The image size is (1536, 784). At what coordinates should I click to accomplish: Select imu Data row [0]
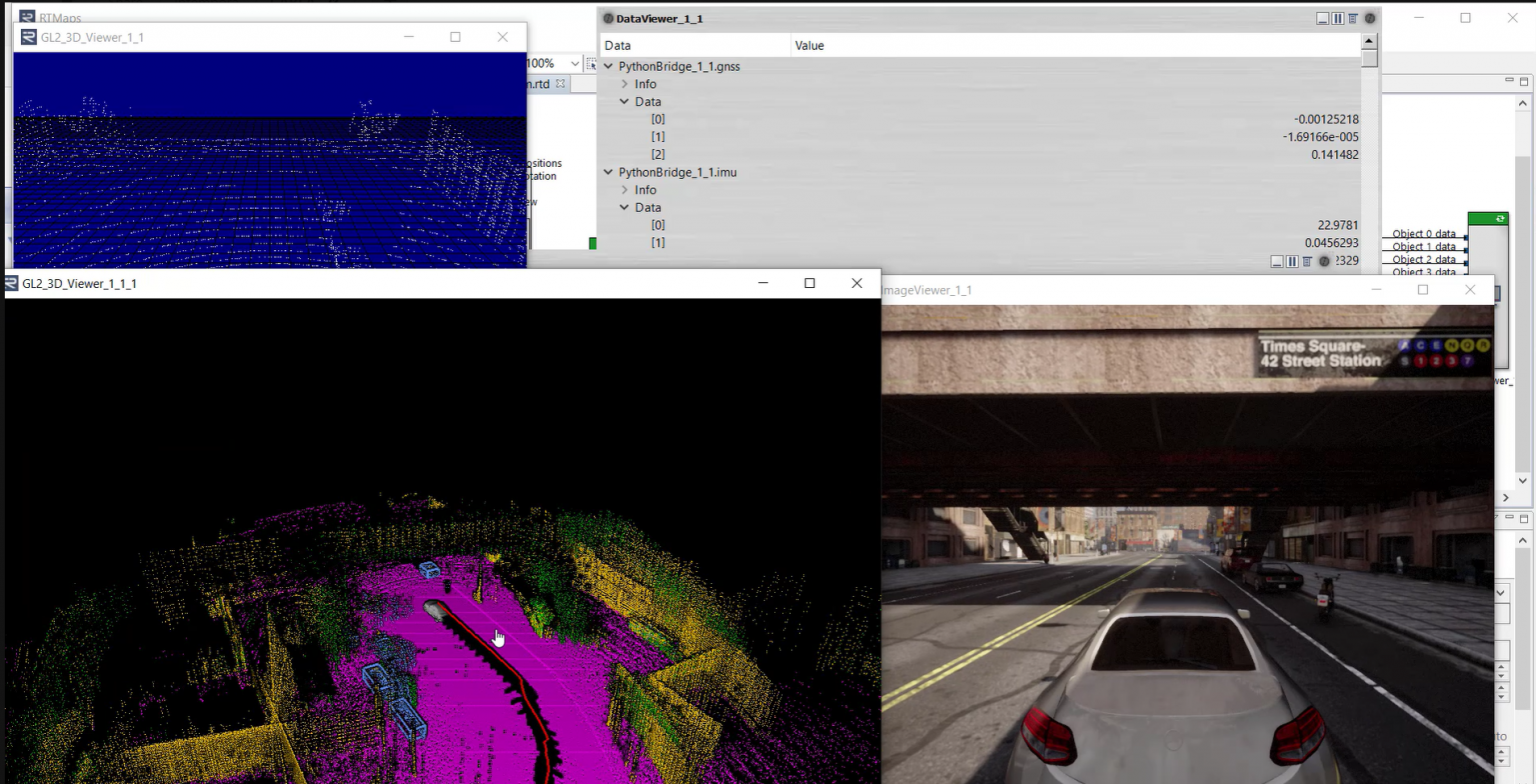(x=657, y=225)
